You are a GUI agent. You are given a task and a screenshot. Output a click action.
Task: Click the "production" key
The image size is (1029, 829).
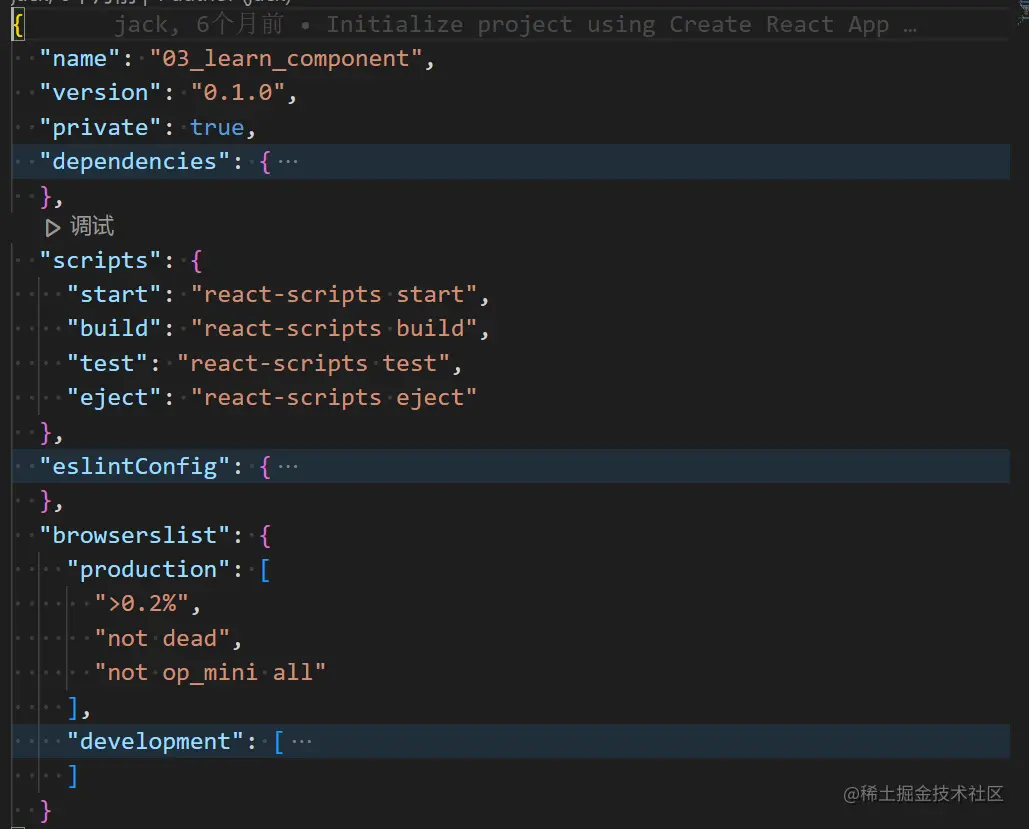pyautogui.click(x=148, y=570)
